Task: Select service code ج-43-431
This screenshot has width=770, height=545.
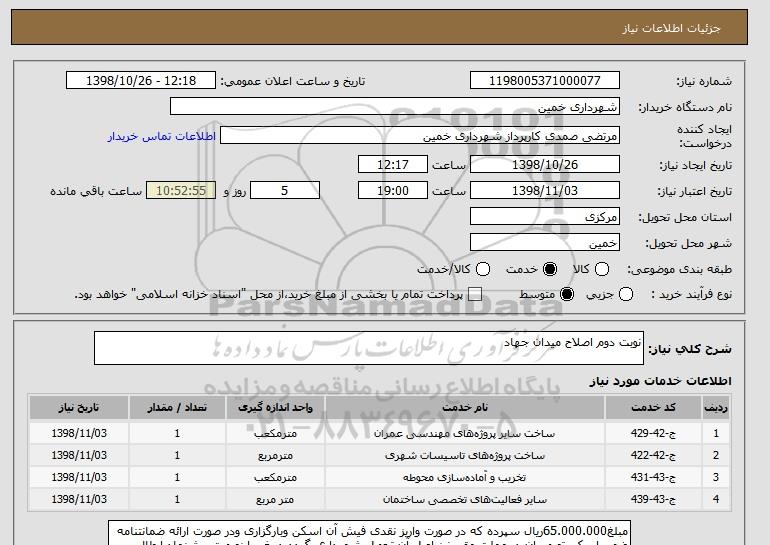Action: (x=653, y=477)
